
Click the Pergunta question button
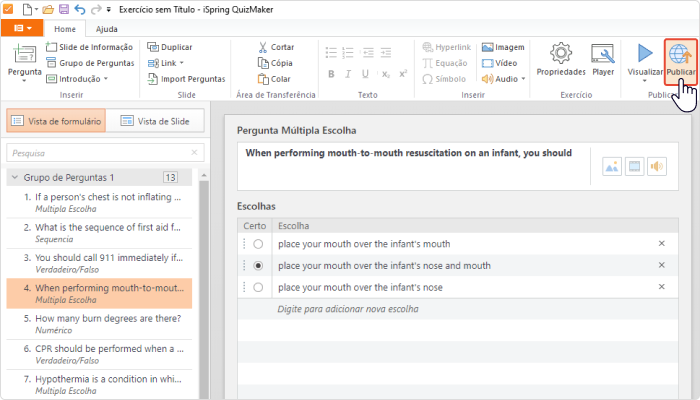25,60
